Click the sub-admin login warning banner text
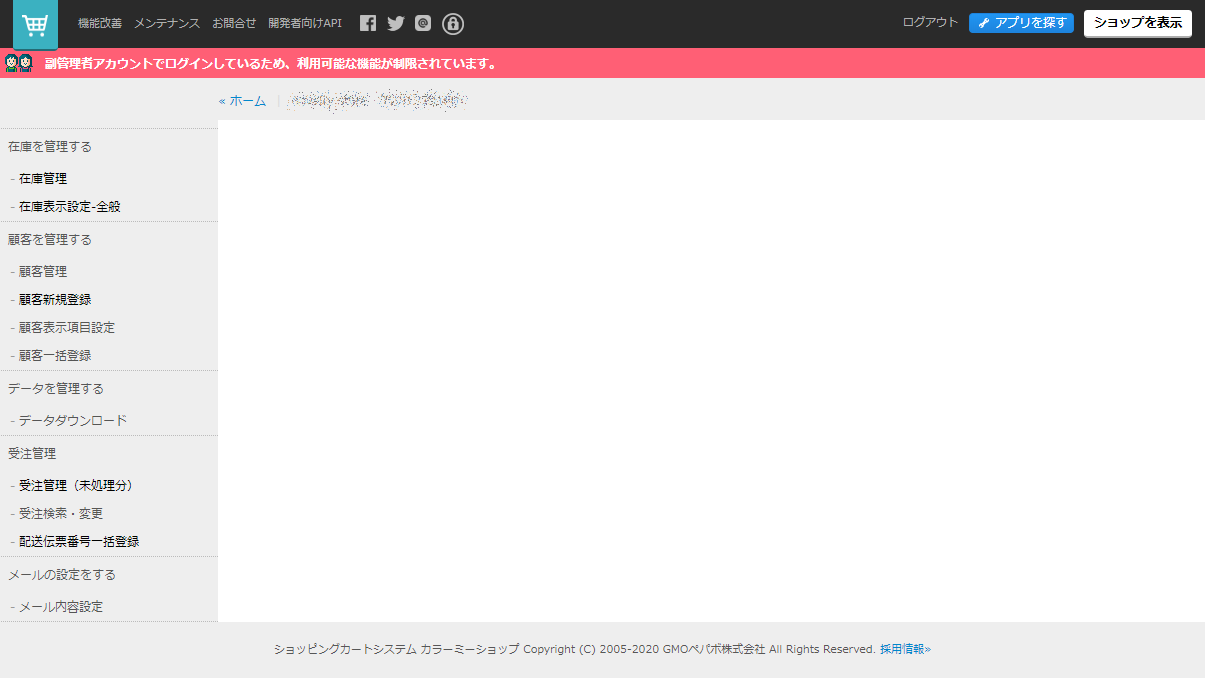1205x684 pixels. click(x=271, y=63)
